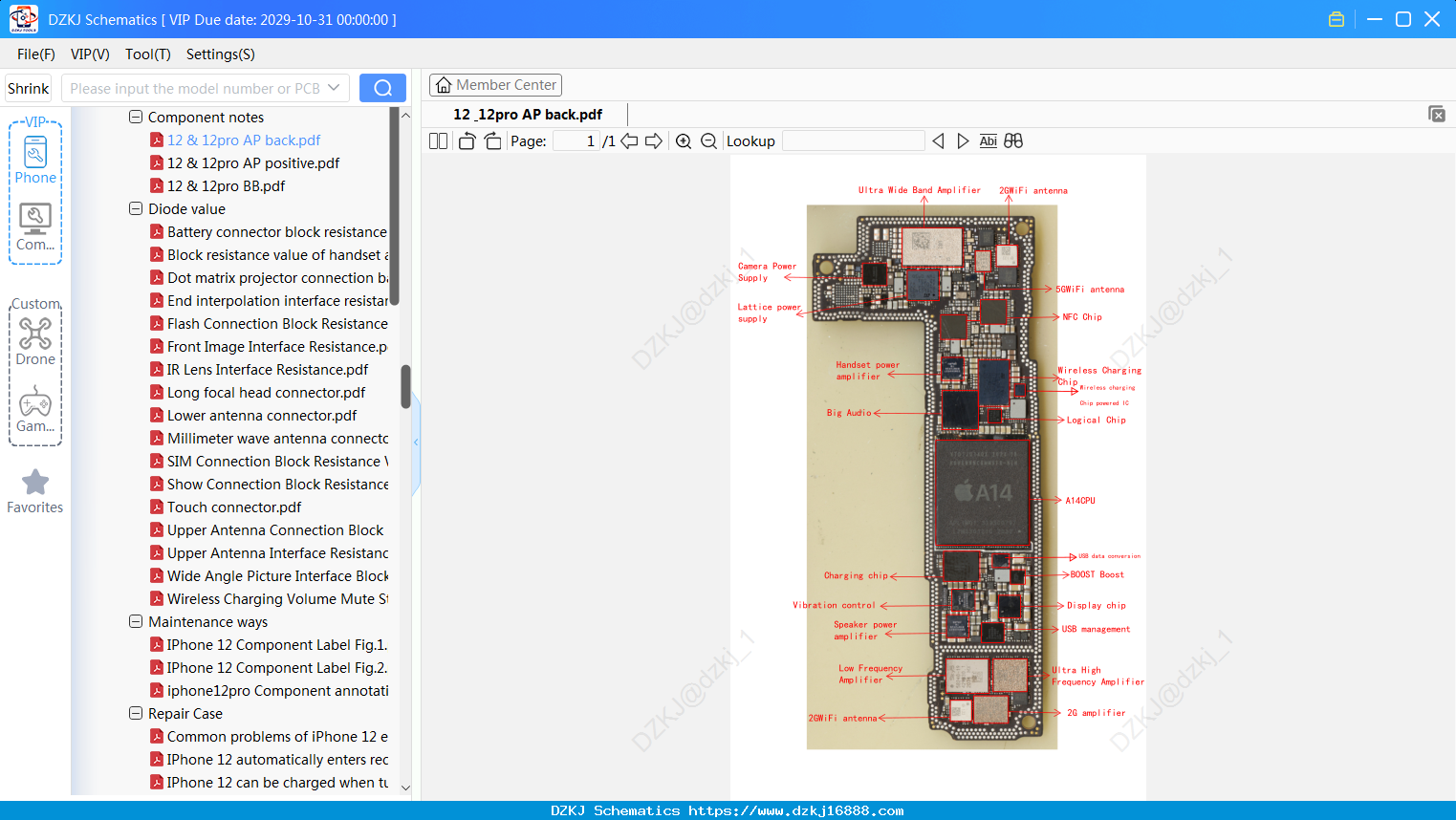
Task: Open iphone12pro Component annotation file
Action: coord(277,690)
